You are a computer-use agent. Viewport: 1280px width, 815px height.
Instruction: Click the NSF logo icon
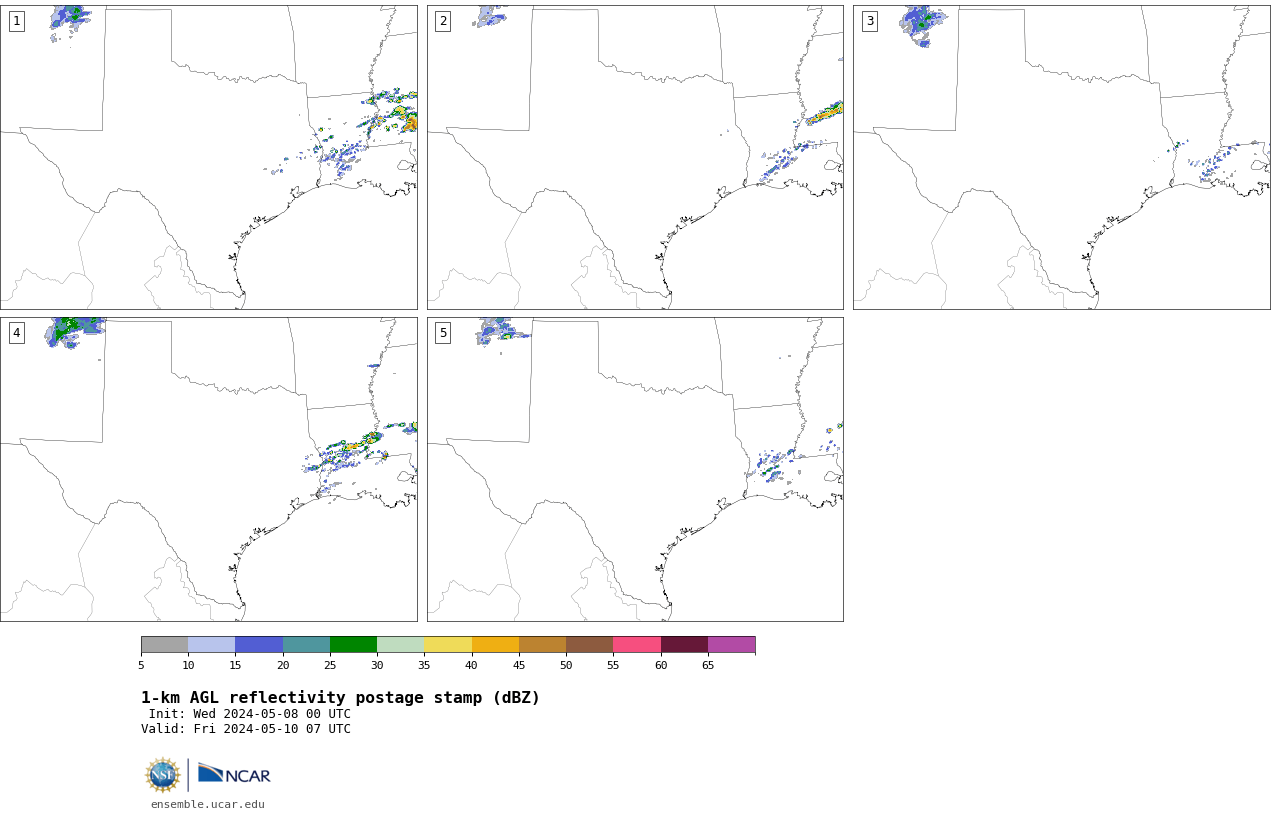pyautogui.click(x=163, y=775)
